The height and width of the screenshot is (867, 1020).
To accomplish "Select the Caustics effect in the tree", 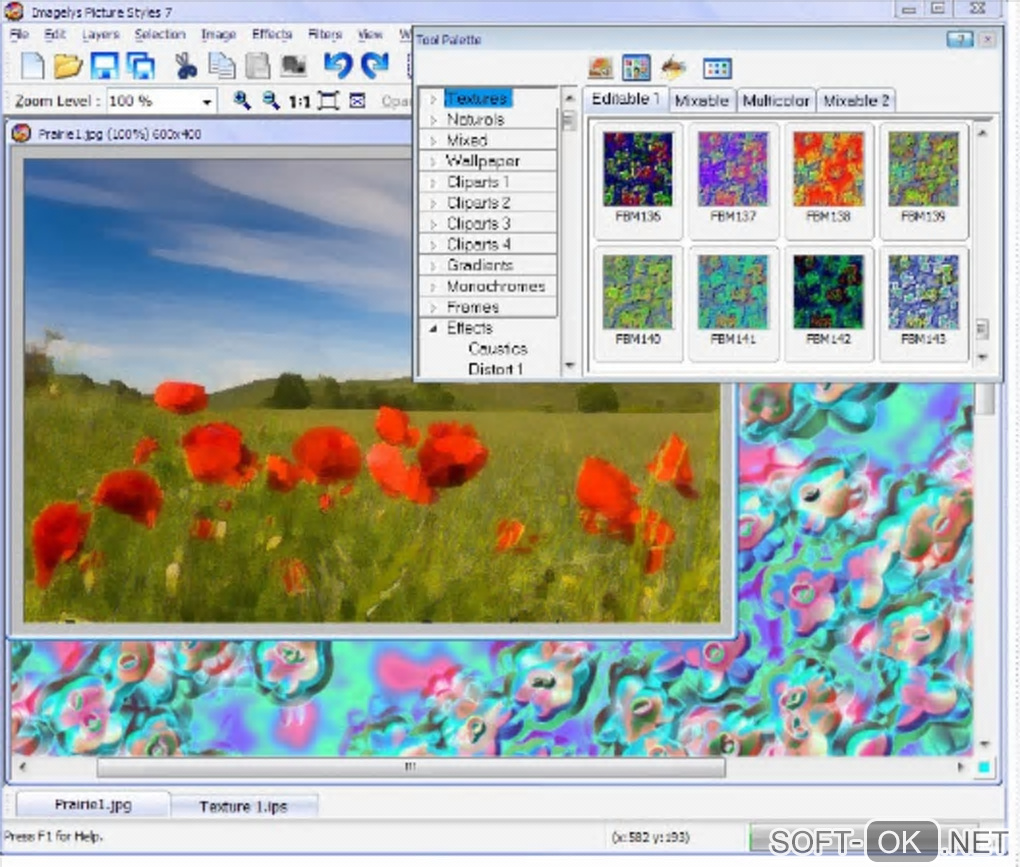I will click(x=497, y=349).
